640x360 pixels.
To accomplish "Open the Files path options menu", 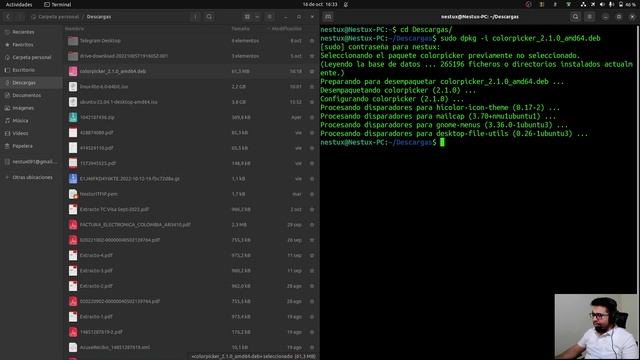I will click(x=195, y=17).
